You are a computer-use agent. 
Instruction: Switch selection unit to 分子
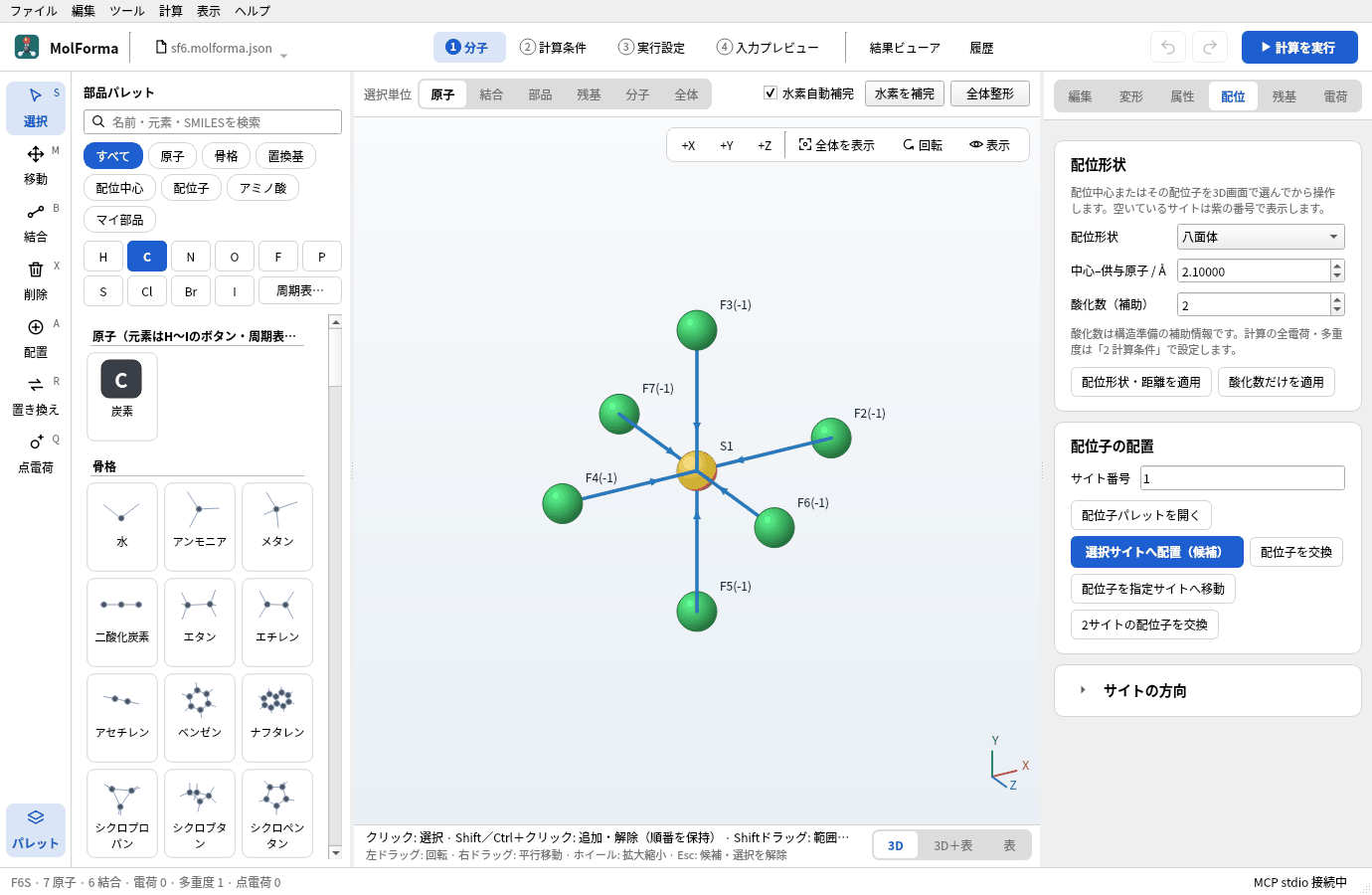coord(637,94)
